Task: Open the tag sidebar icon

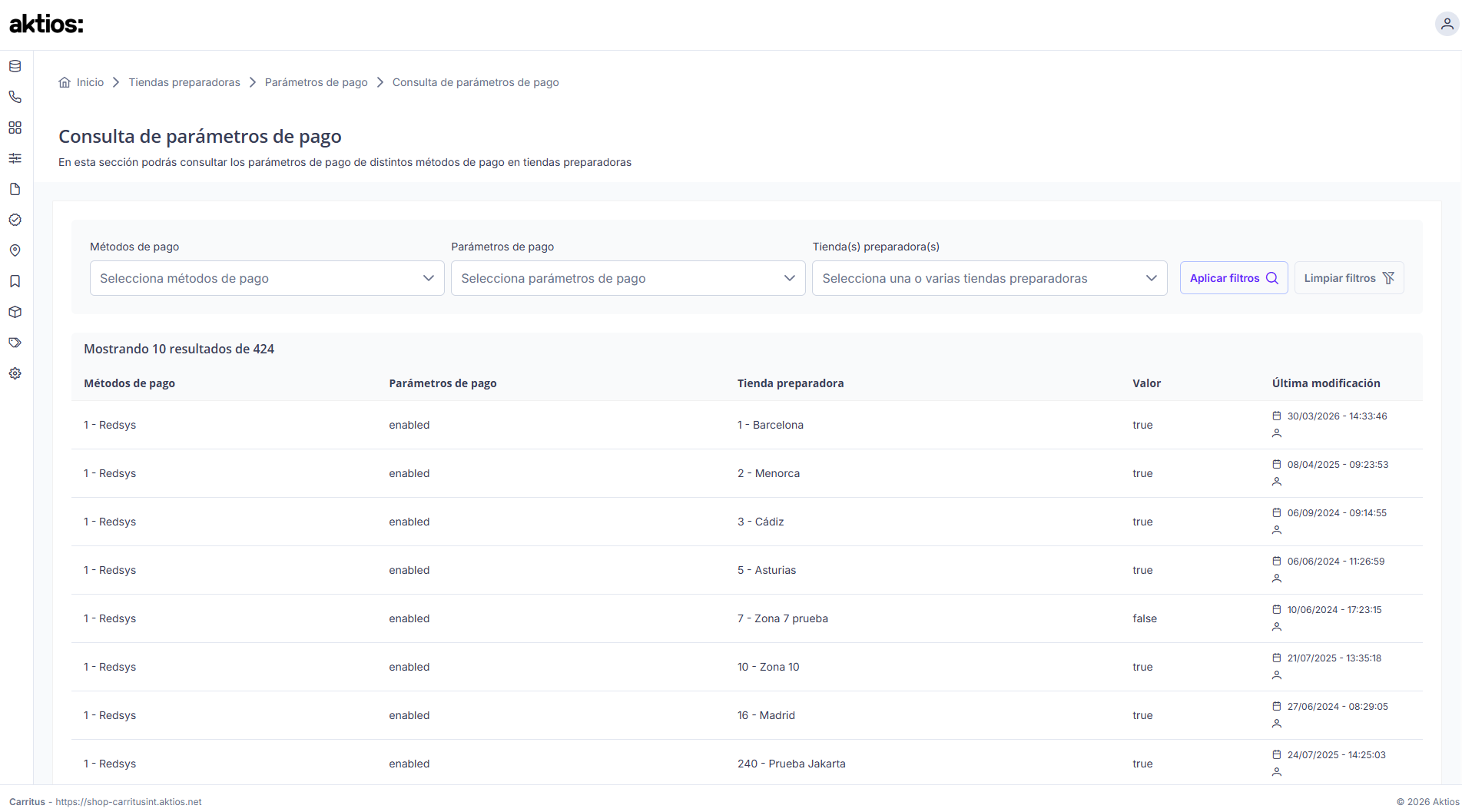Action: [x=15, y=343]
